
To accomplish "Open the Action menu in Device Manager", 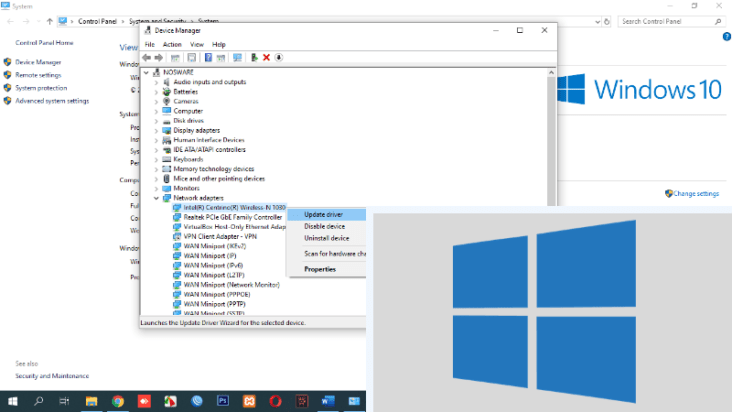I will [172, 44].
